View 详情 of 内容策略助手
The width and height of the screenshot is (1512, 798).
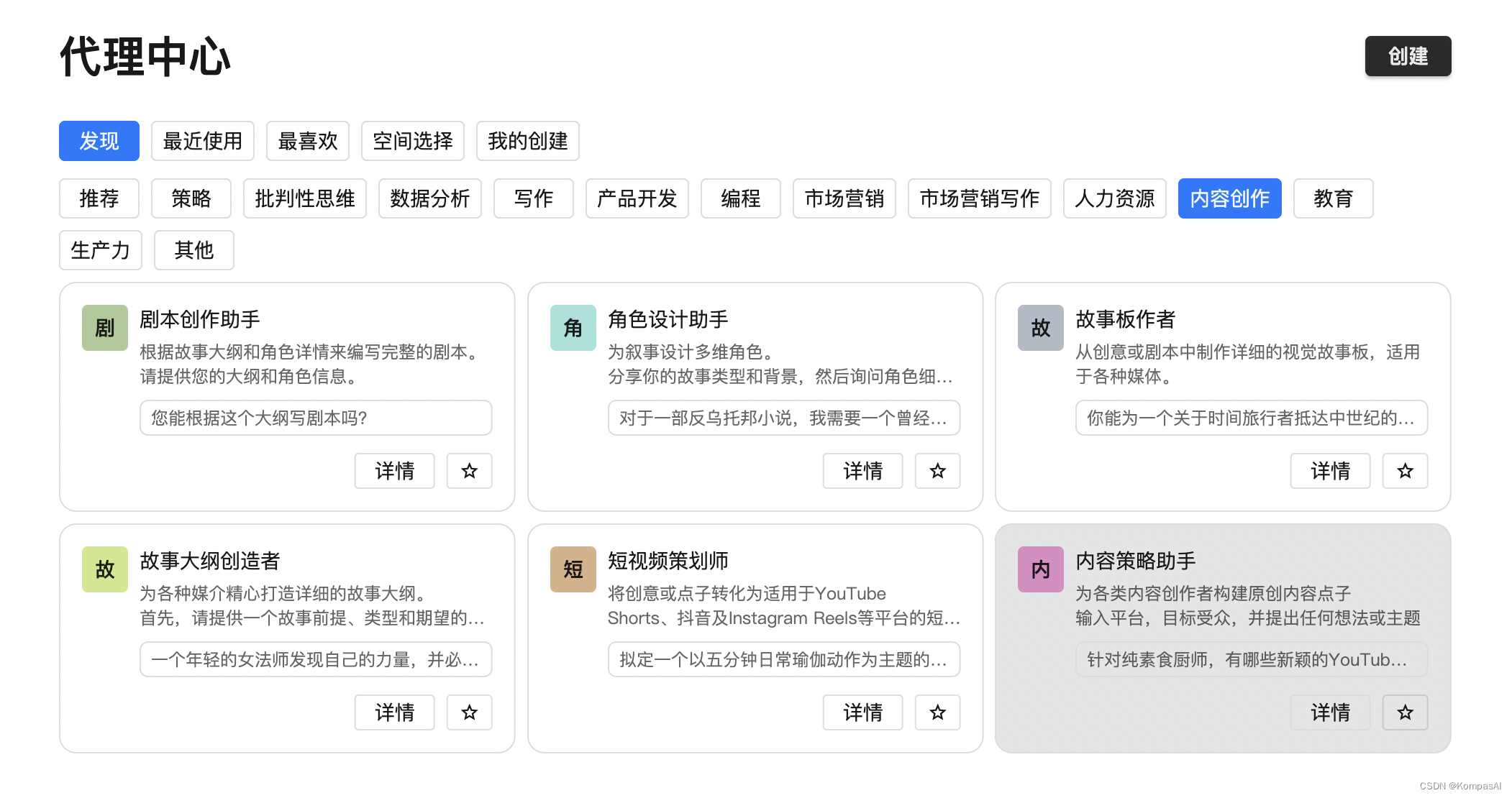[1330, 712]
